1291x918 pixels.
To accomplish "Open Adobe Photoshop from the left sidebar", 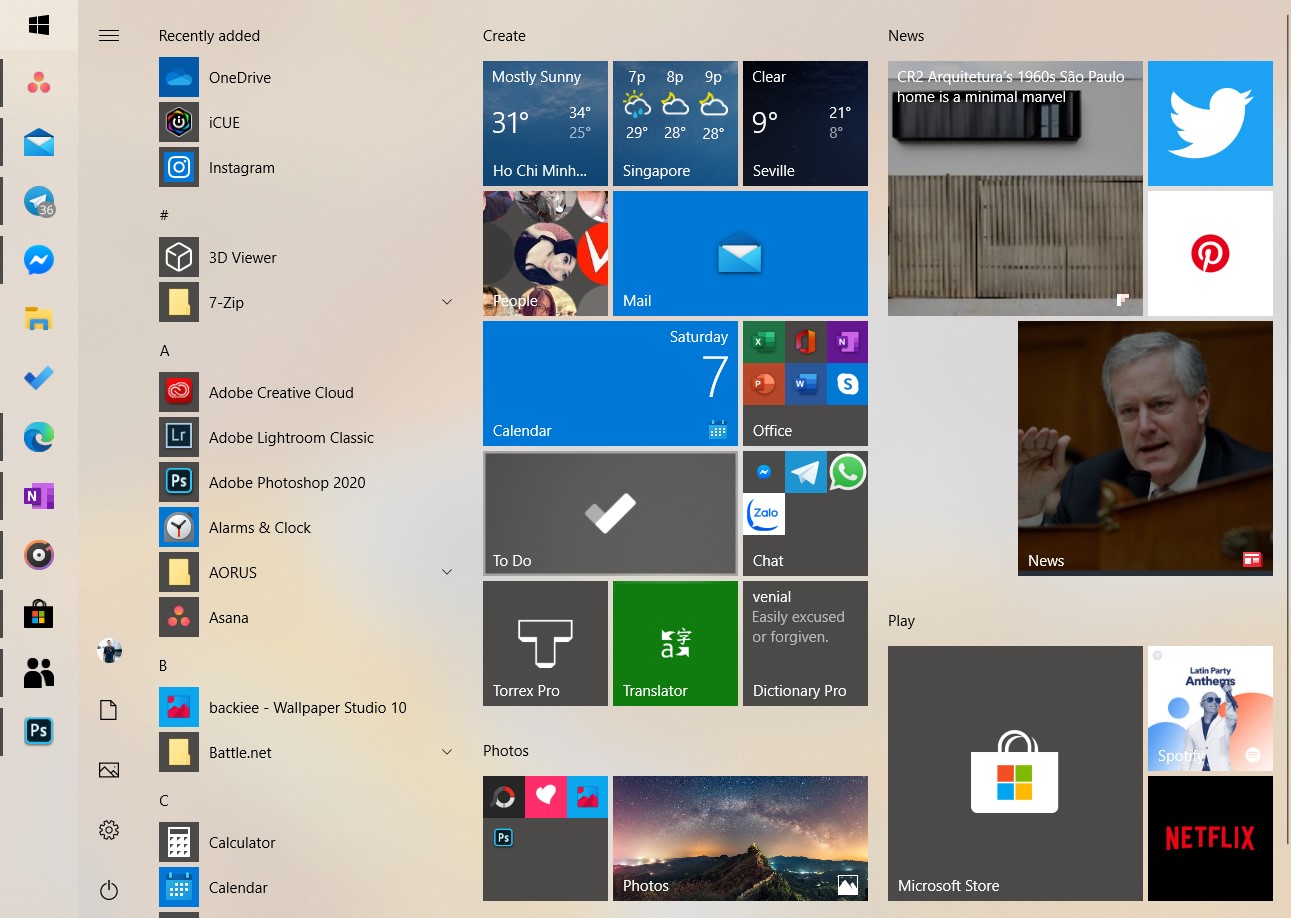I will 38,731.
